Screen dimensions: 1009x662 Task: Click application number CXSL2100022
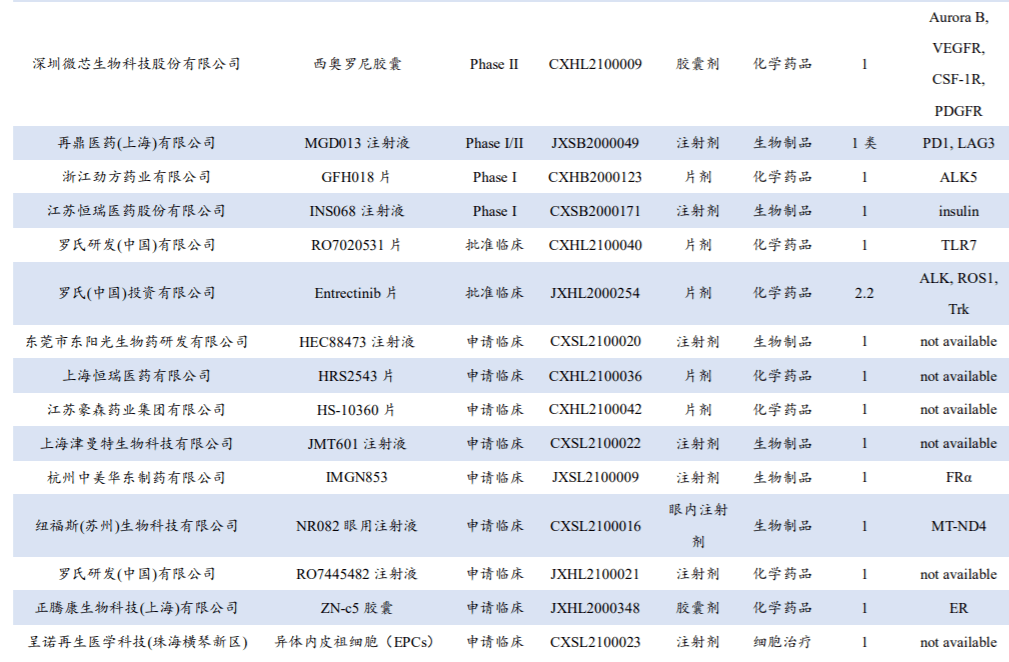595,444
